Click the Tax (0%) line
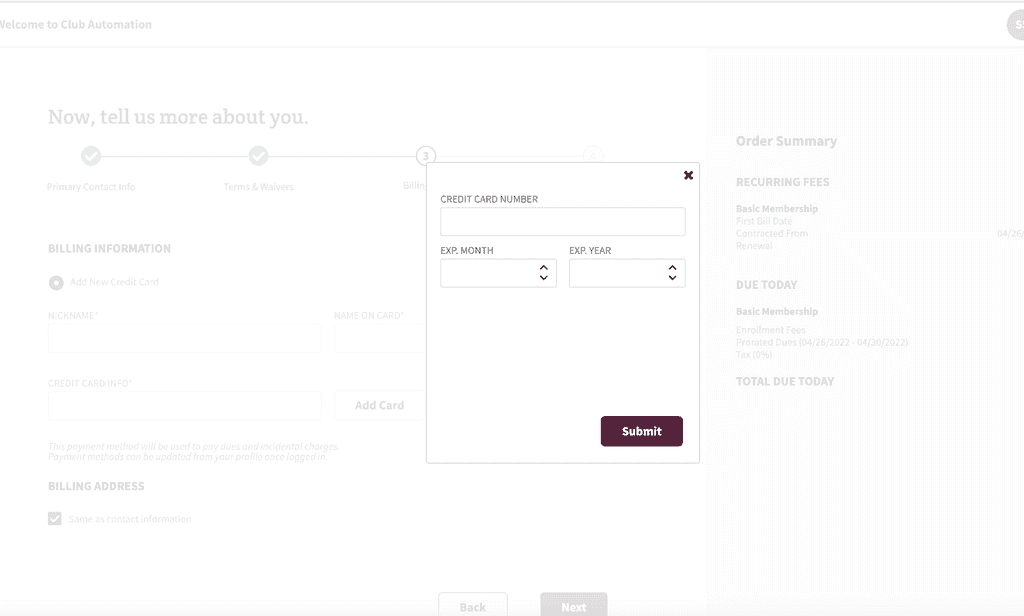The image size is (1024, 616). click(754, 355)
